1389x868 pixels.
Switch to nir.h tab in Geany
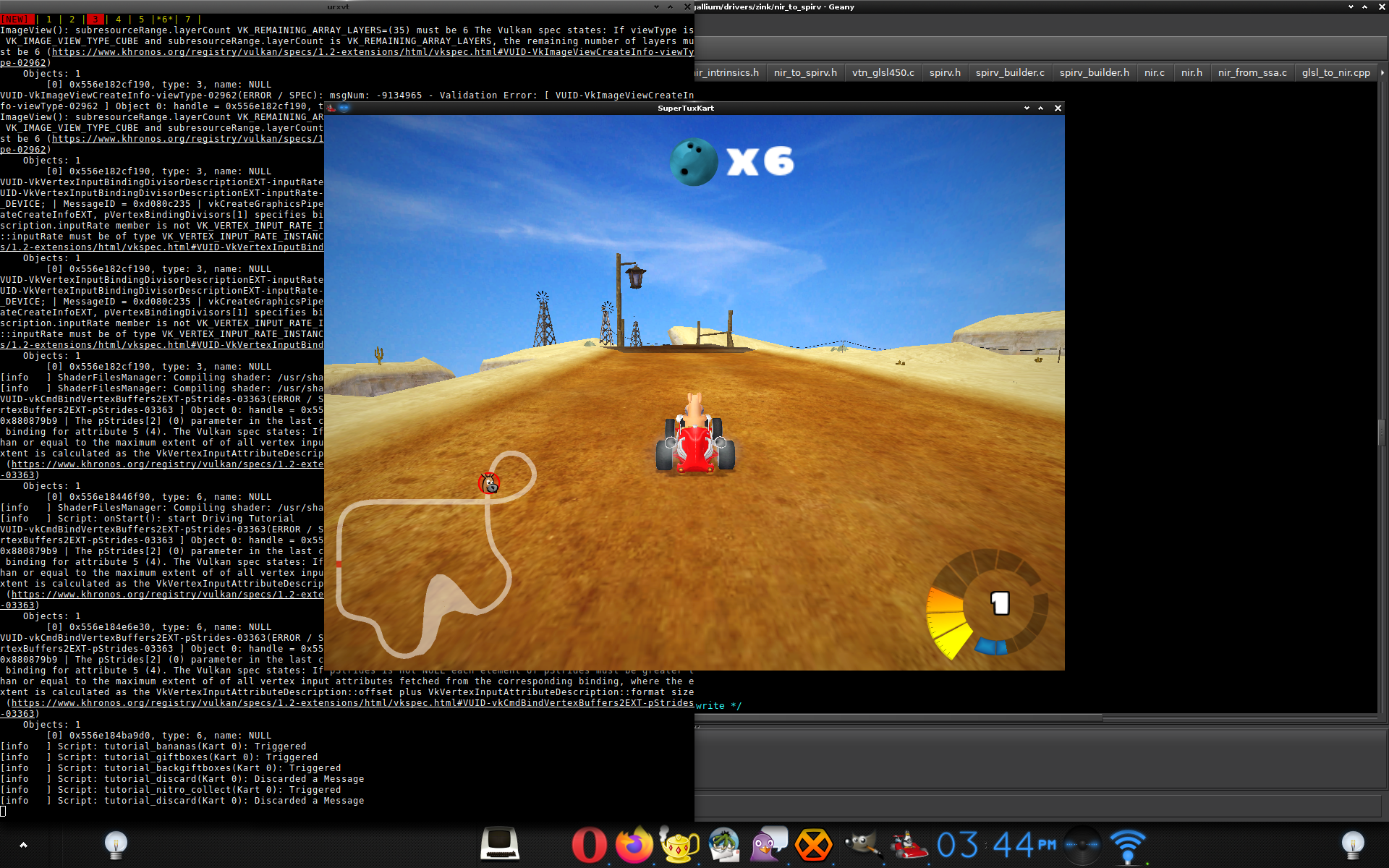(x=1192, y=72)
